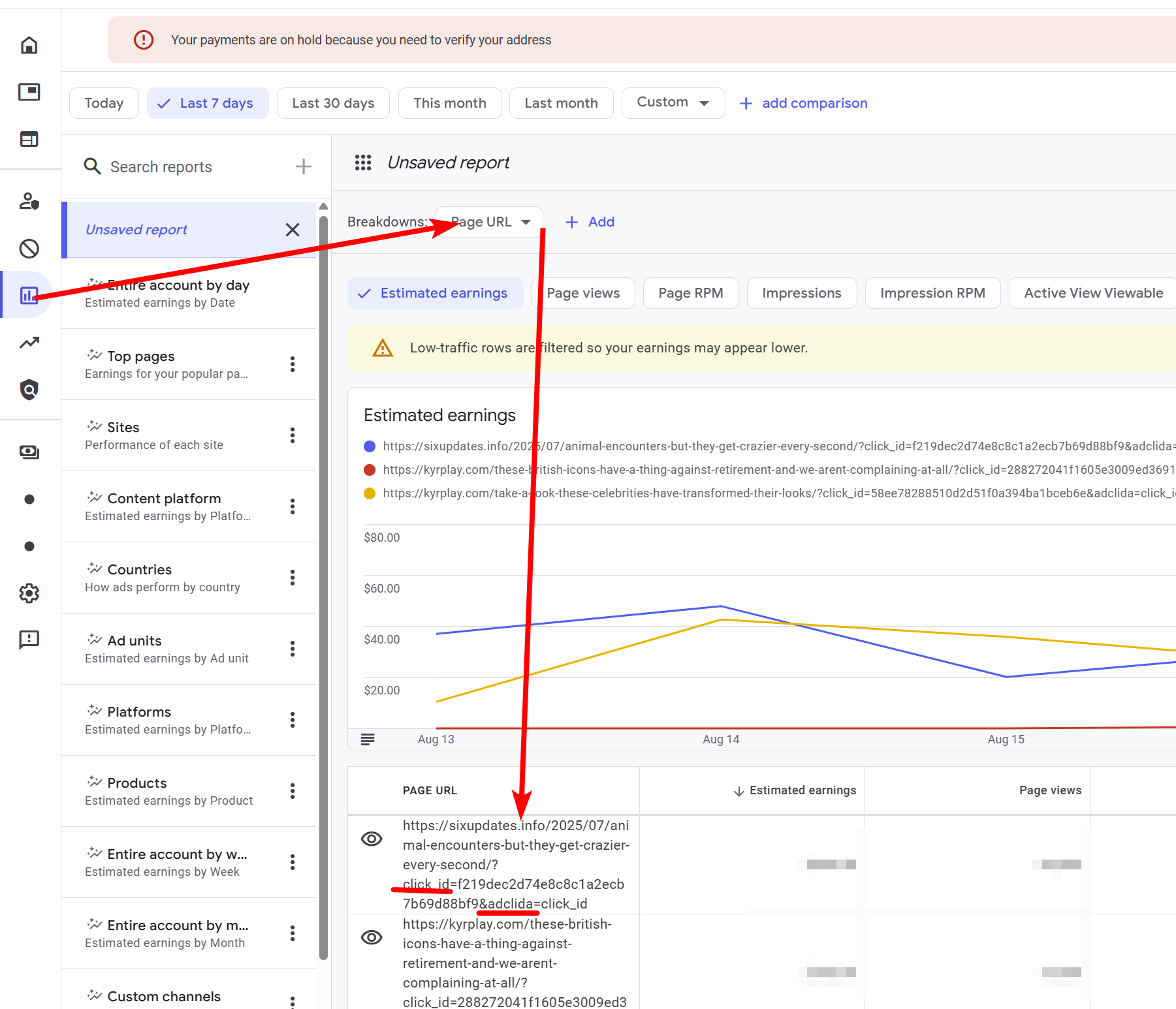Enable the Impressions metric
The height and width of the screenshot is (1009, 1176).
[801, 292]
